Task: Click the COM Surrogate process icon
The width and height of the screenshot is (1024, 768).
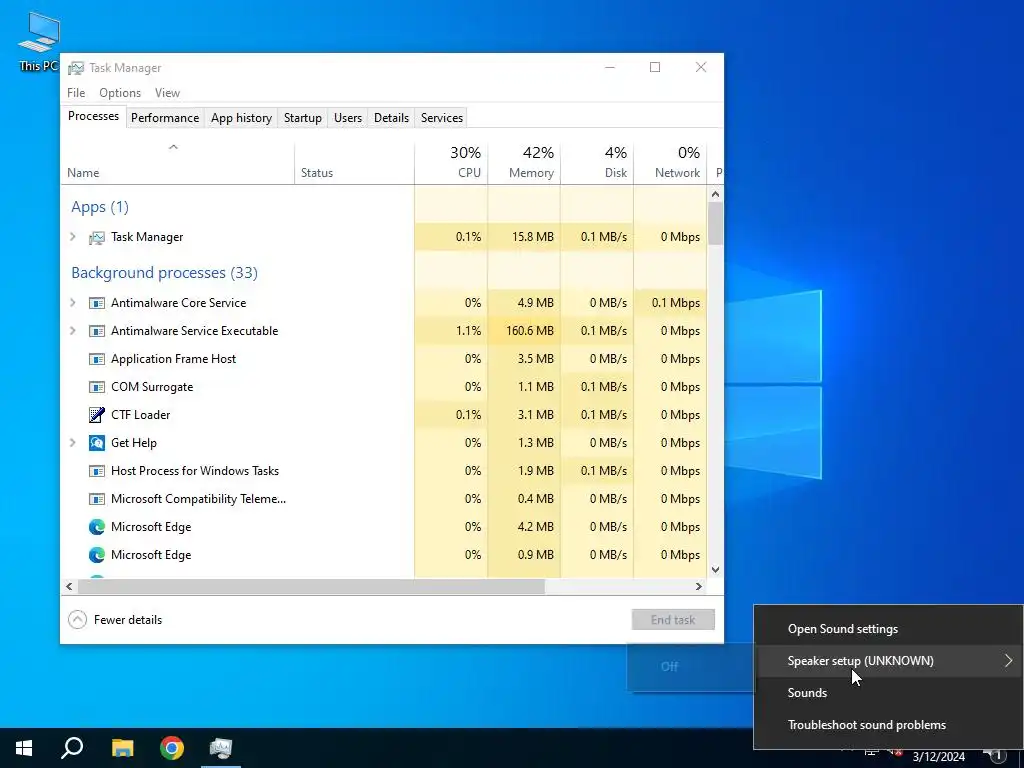Action: (97, 387)
